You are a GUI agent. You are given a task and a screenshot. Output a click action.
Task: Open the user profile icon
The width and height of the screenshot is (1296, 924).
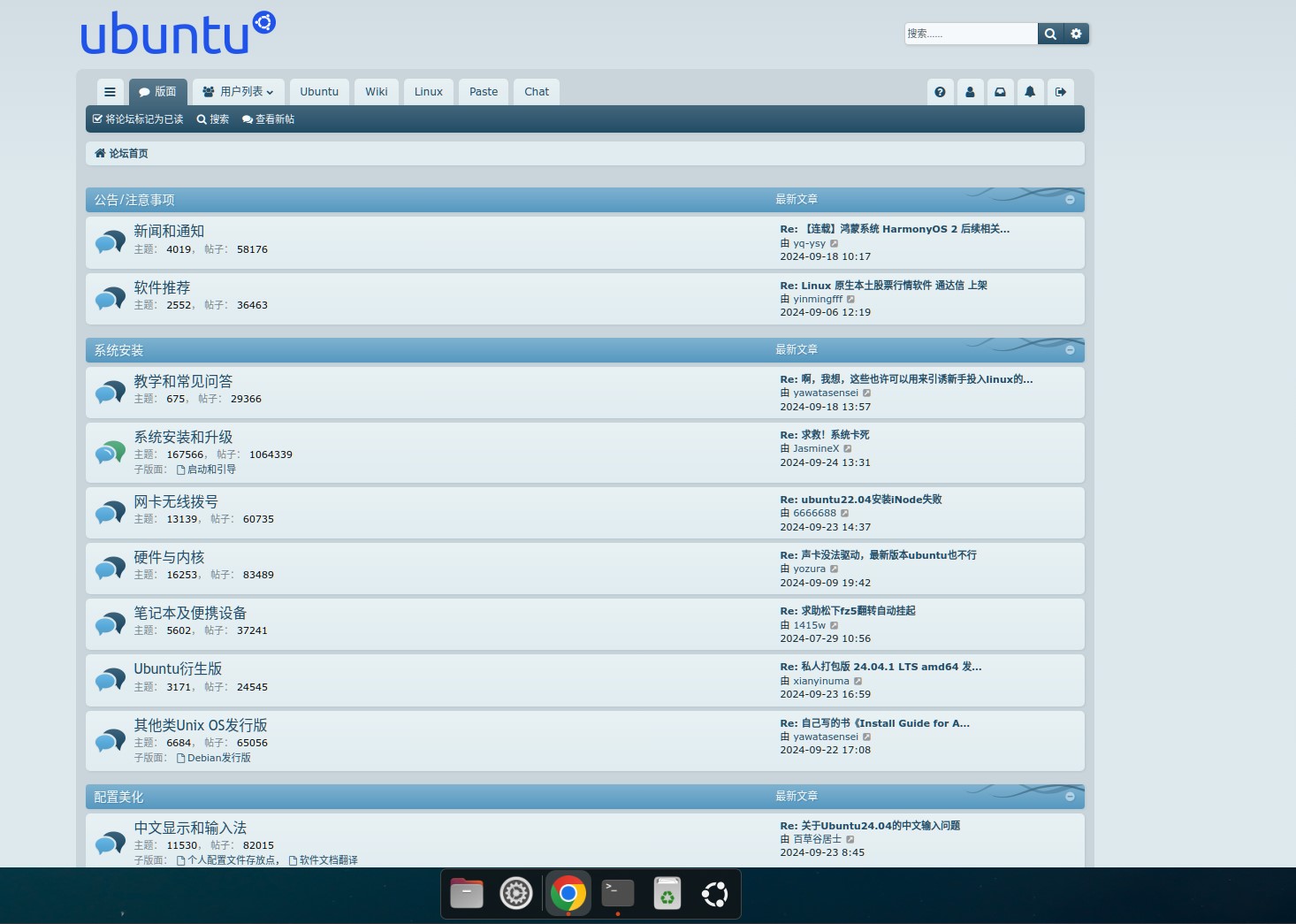pyautogui.click(x=970, y=92)
